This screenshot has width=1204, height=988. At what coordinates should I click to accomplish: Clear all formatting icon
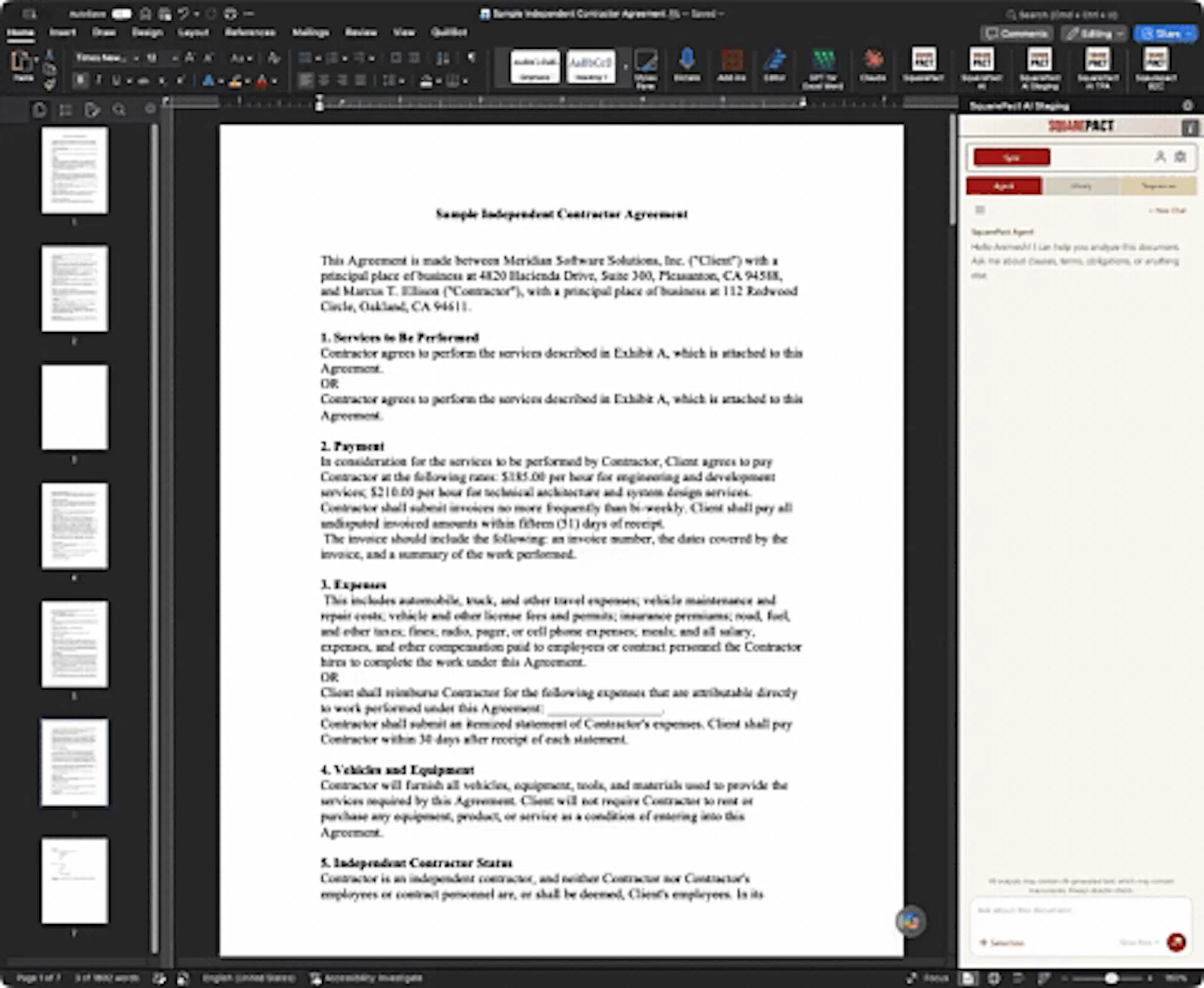pyautogui.click(x=273, y=58)
